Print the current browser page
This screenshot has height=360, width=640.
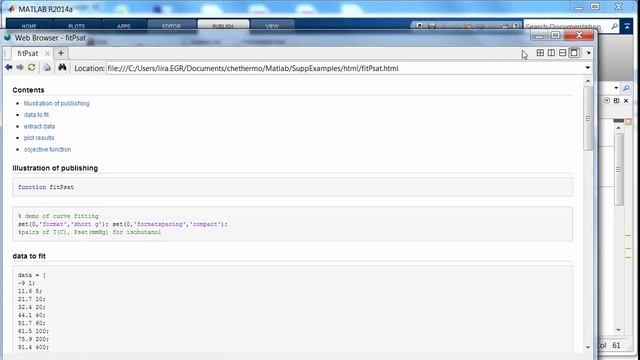(47, 68)
